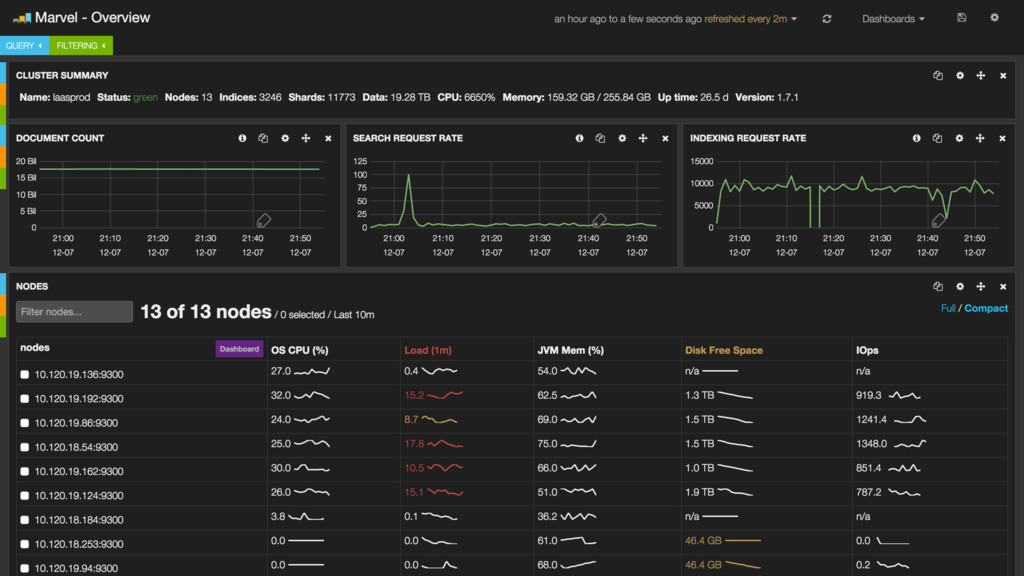Select node 10.120.19.124:9300 checkbox
The height and width of the screenshot is (576, 1024).
click(25, 496)
